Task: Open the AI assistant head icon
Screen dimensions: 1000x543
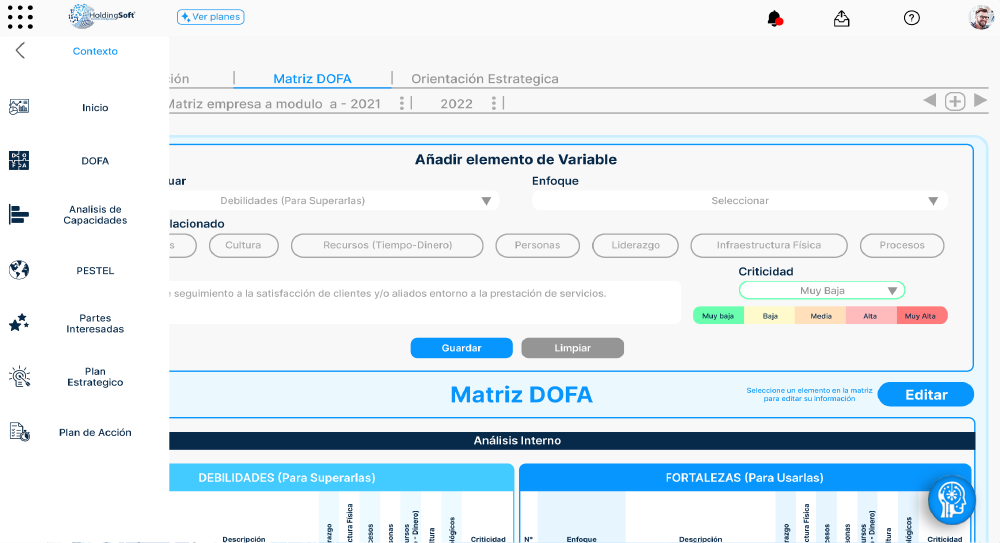Action: pos(952,500)
